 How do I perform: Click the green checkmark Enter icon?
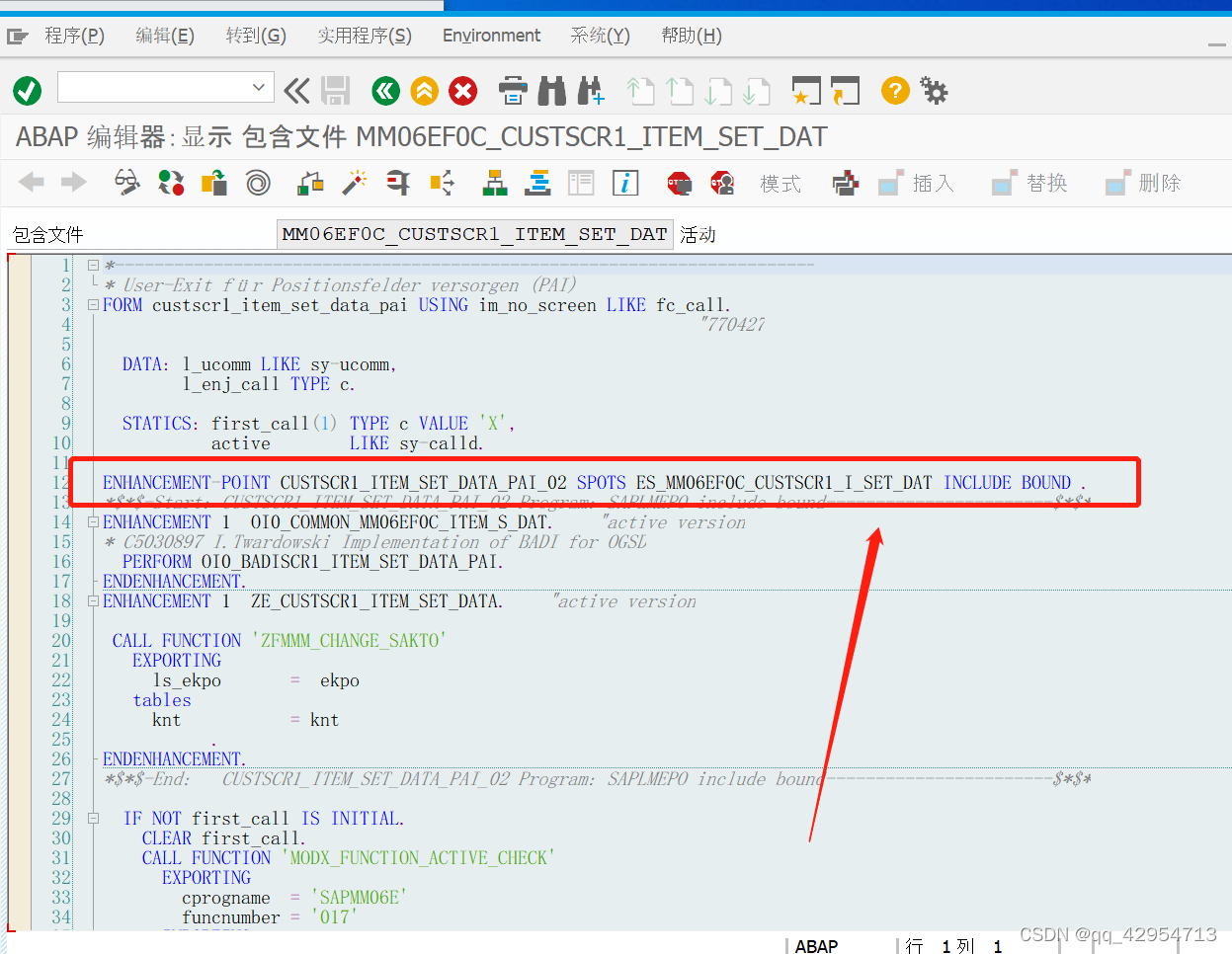click(27, 90)
